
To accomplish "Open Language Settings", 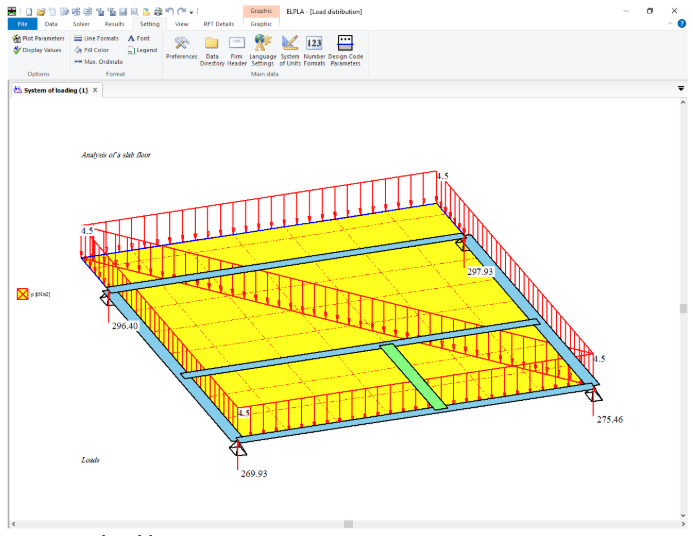I will coord(263,51).
